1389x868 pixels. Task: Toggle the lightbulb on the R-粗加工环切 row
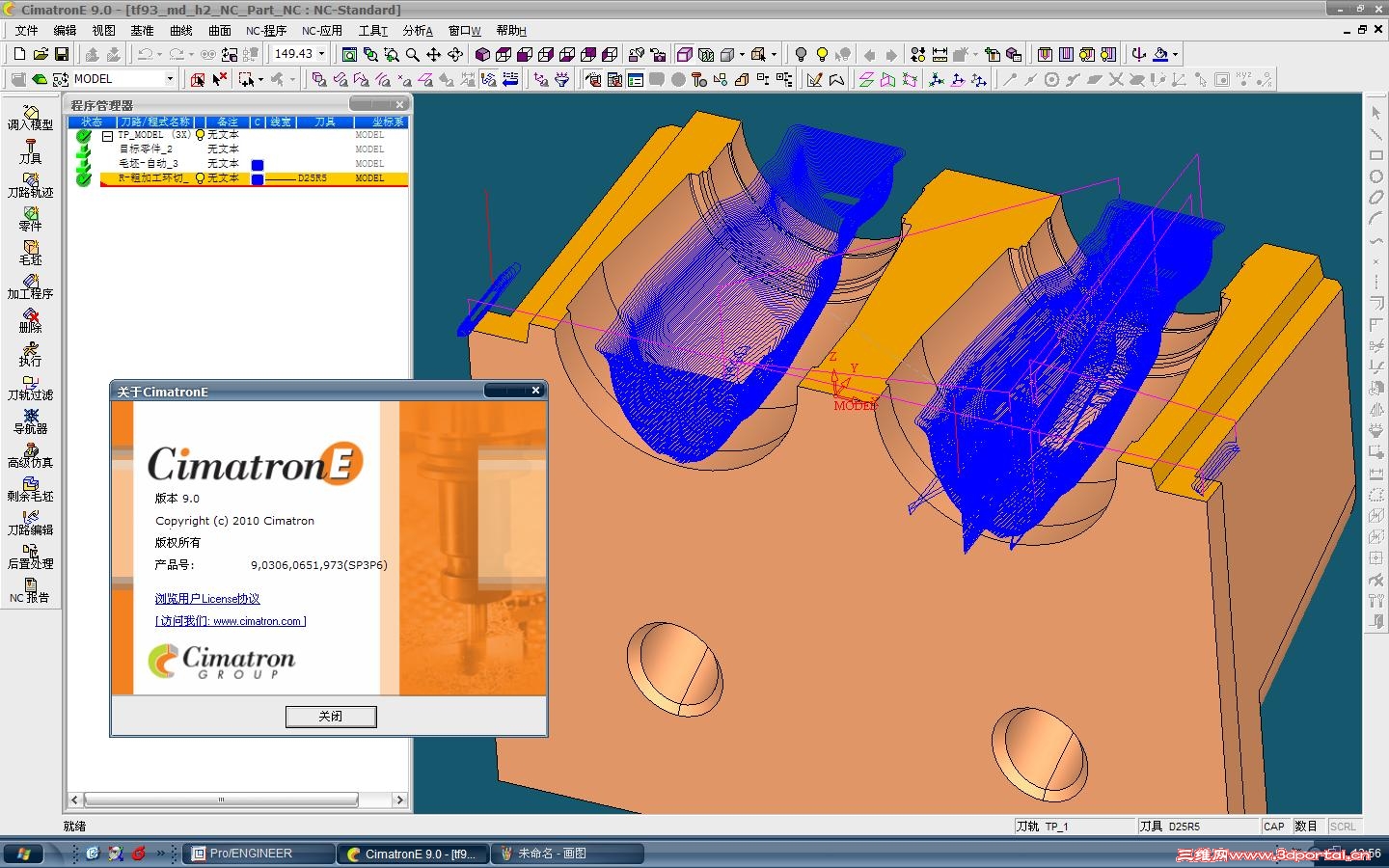(201, 178)
